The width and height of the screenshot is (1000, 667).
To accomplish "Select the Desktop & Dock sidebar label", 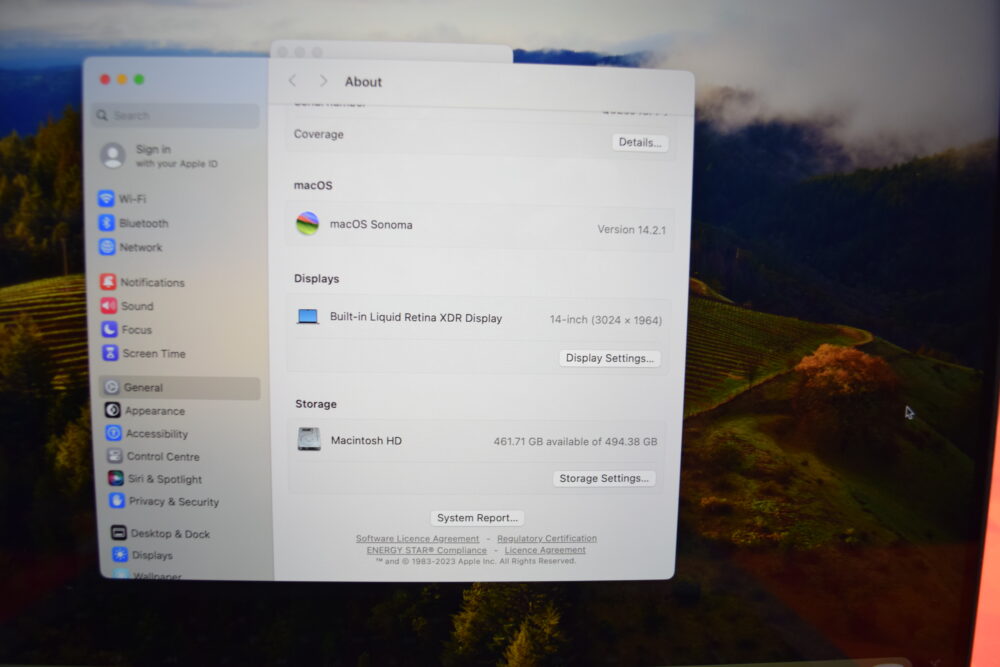I will pos(170,534).
